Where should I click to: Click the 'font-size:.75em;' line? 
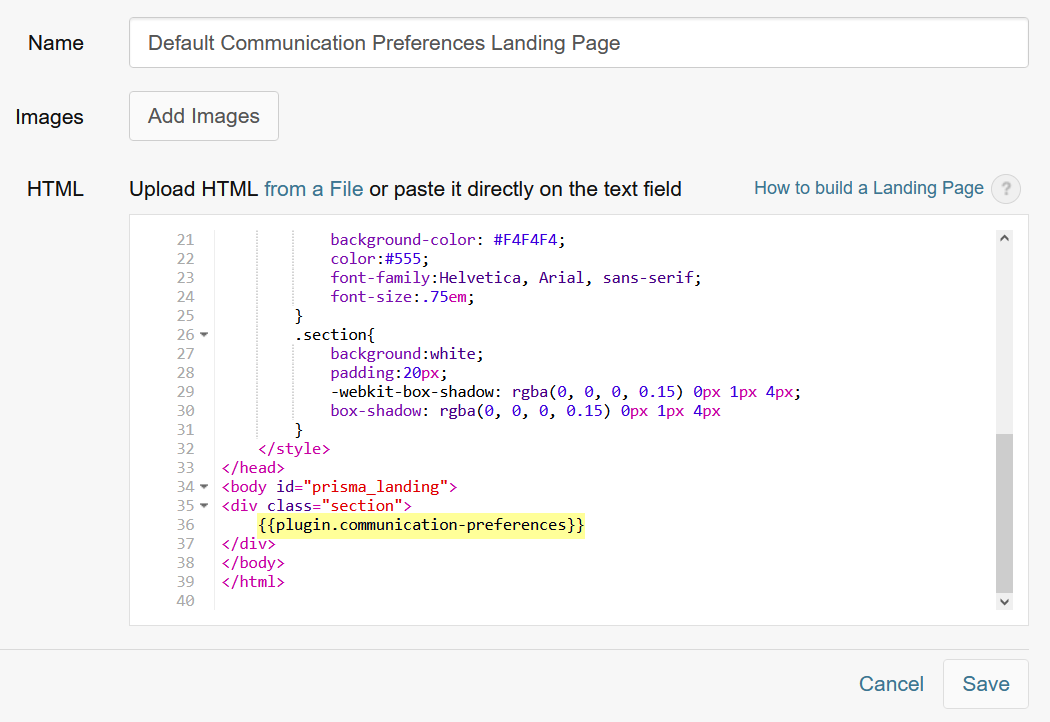tap(402, 296)
